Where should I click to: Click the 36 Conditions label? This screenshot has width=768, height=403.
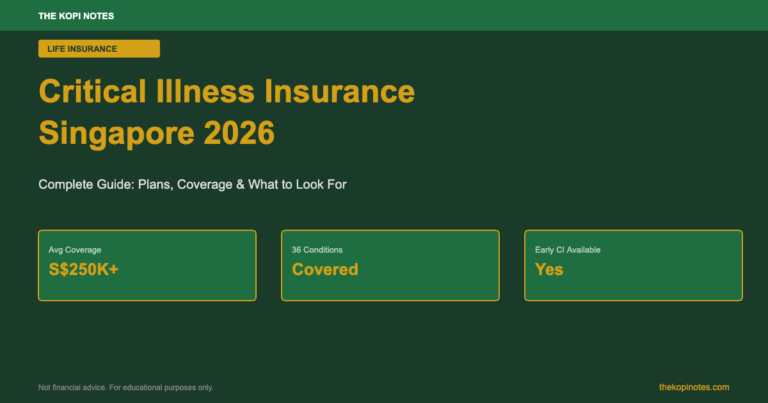(317, 250)
